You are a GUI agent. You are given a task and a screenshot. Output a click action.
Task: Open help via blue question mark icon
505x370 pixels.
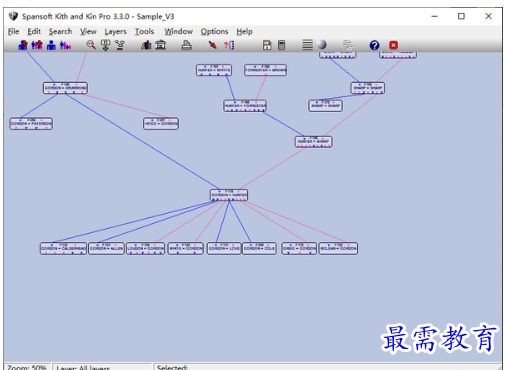[374, 45]
